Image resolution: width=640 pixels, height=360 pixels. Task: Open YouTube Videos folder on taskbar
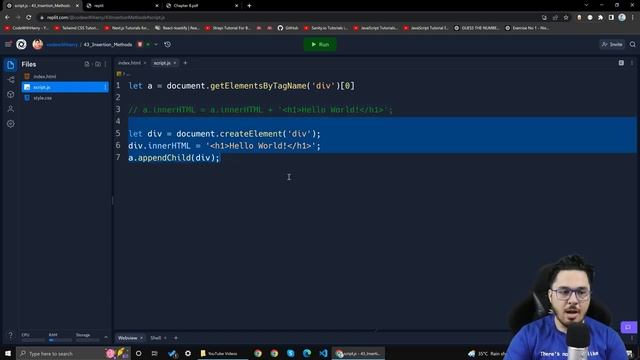(x=222, y=353)
